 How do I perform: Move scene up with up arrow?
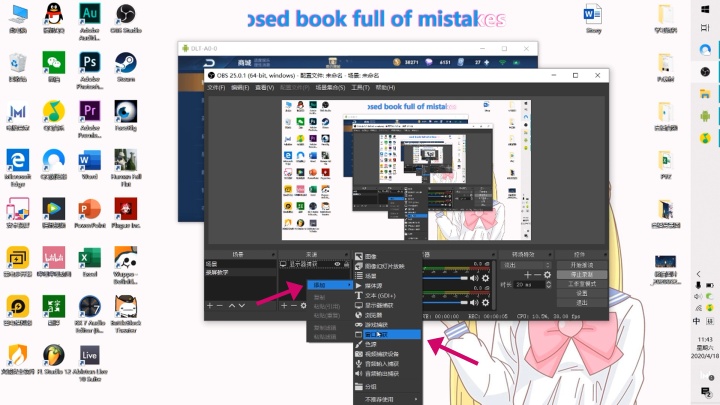pos(232,305)
